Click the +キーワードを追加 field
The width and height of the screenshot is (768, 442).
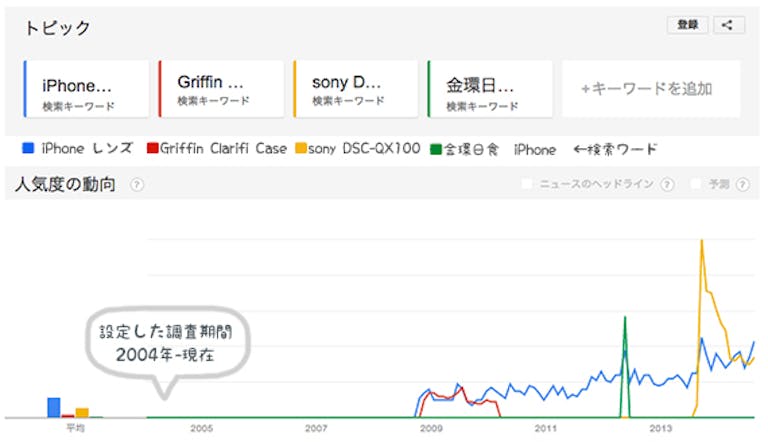pyautogui.click(x=647, y=89)
